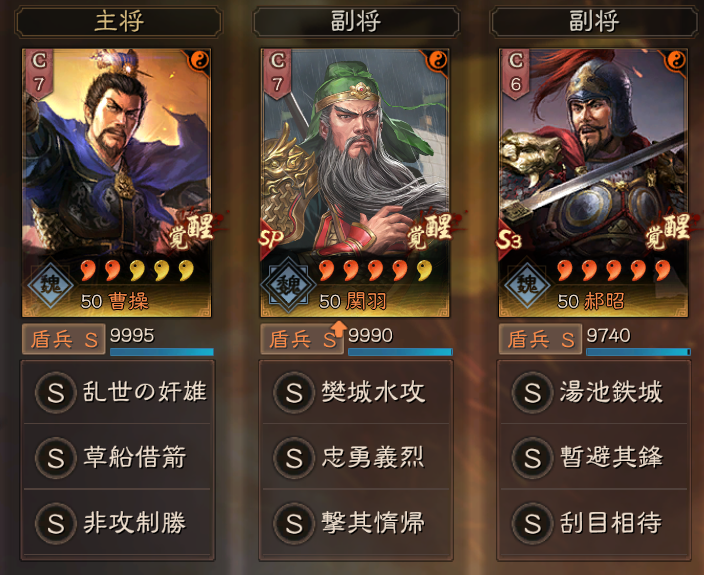Select the right 副将 slot header
The height and width of the screenshot is (575, 704).
[x=594, y=21]
